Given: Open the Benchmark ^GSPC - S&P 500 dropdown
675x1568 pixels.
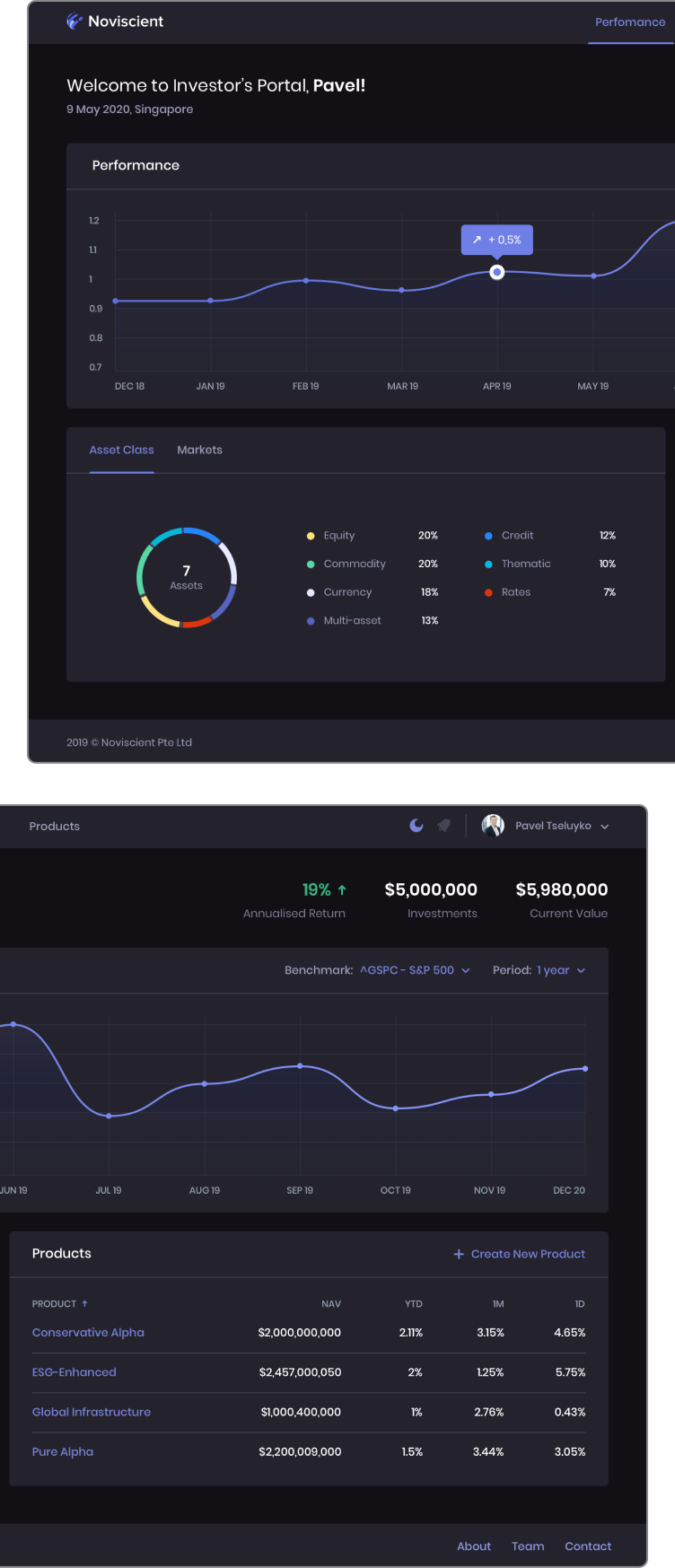Looking at the screenshot, I should tap(415, 970).
